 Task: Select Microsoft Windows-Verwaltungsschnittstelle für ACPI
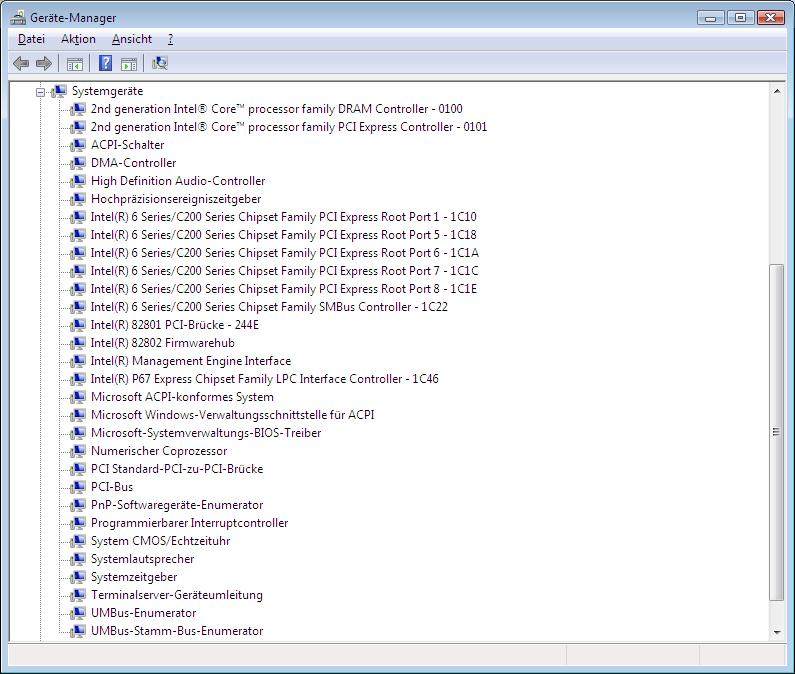point(233,415)
